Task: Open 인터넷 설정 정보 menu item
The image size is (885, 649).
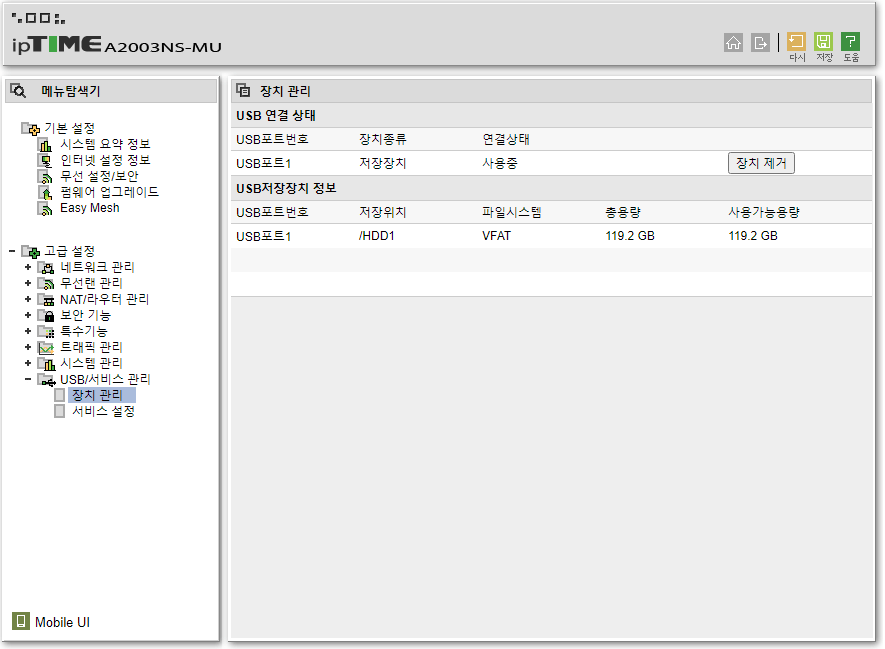Action: pyautogui.click(x=105, y=160)
